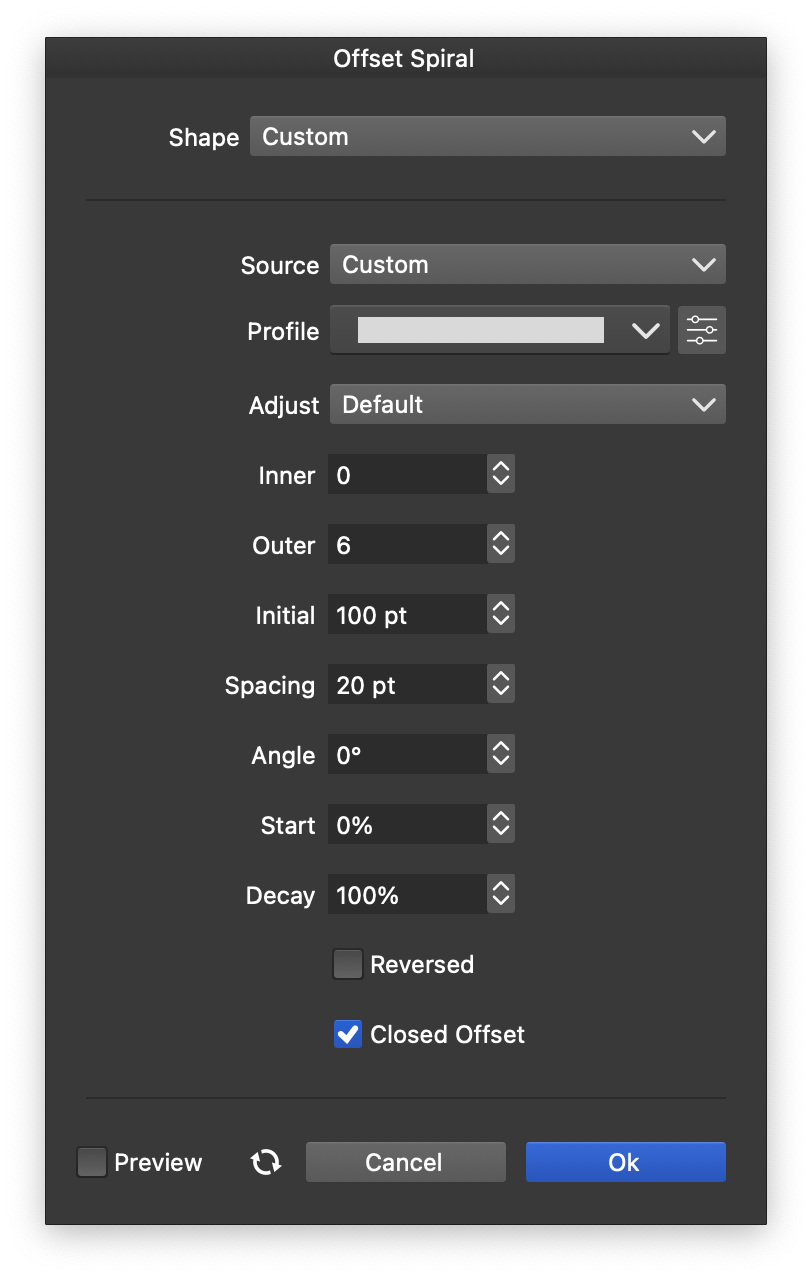Click the Start percentage input field
Screen dimensions: 812x1278
pyautogui.click(x=407, y=825)
